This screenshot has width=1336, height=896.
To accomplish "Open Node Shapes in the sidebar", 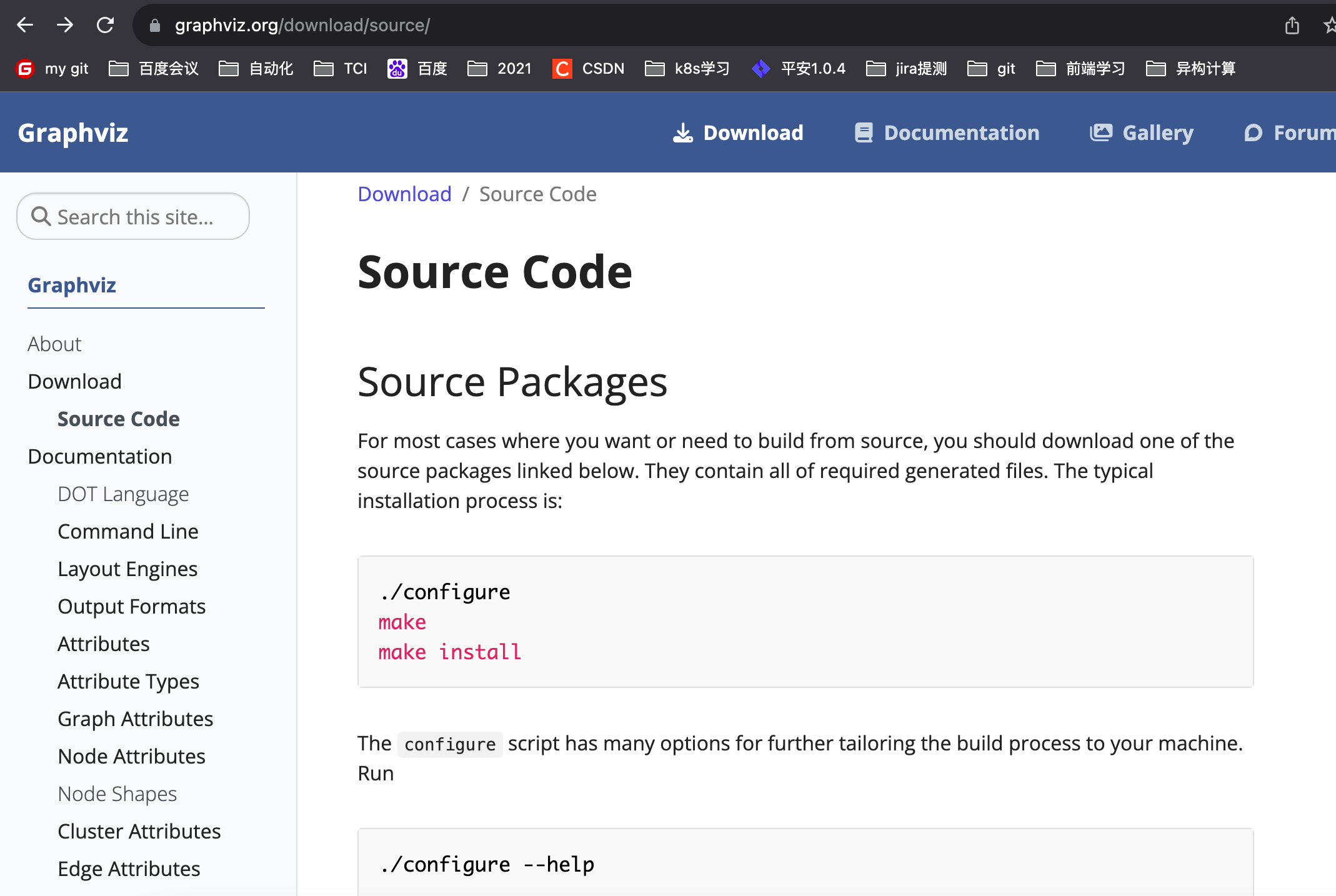I will click(x=117, y=794).
